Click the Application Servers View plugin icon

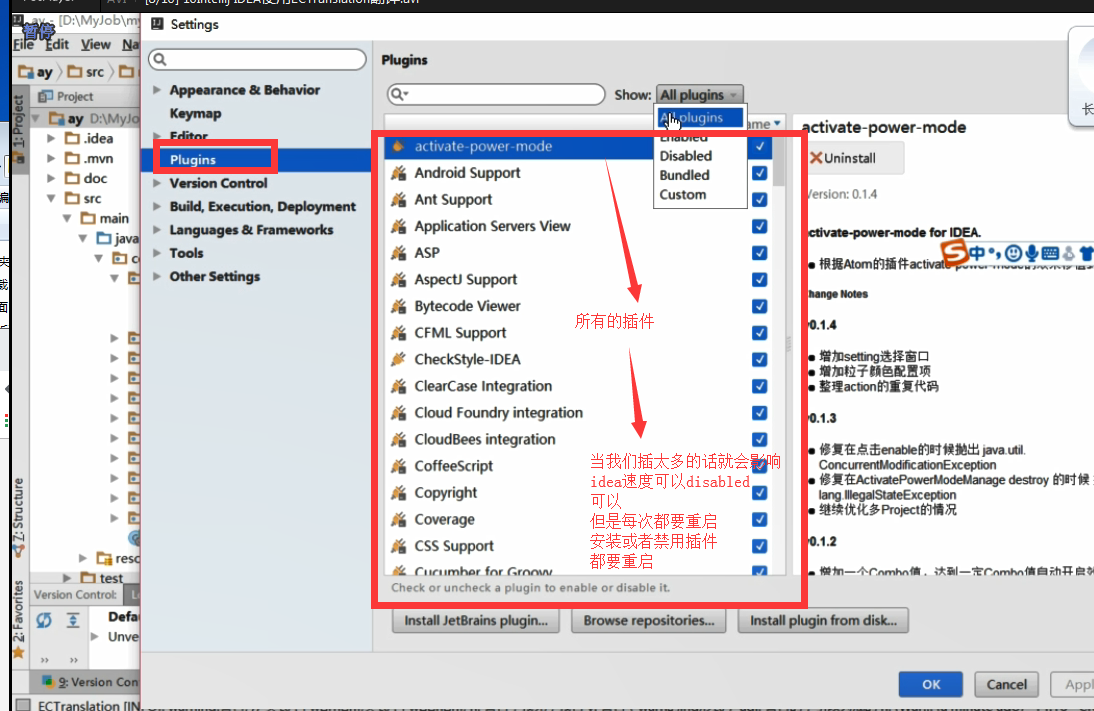tap(398, 226)
